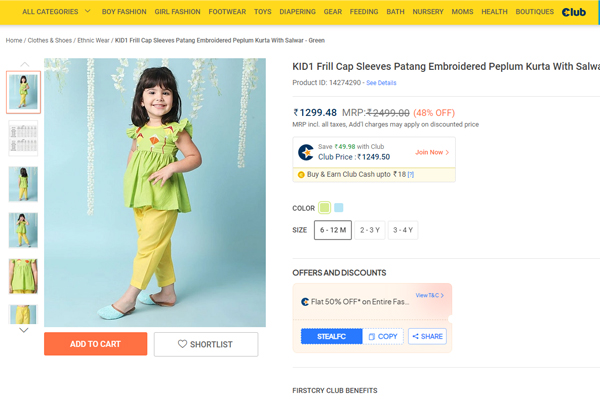This screenshot has height=400, width=600.
Task: Open the See Details link
Action: 381,83
